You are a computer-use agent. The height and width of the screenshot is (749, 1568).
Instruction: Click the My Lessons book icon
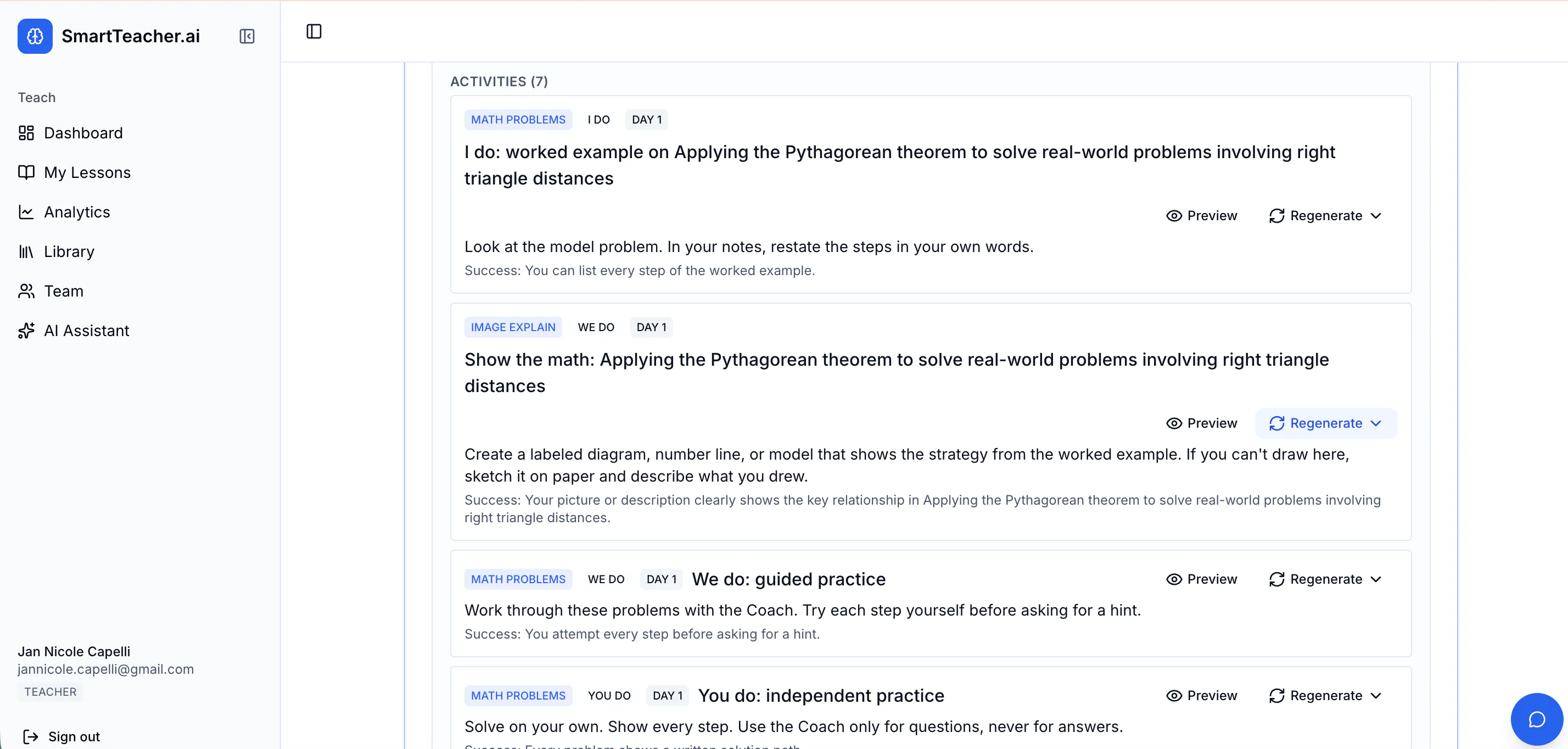click(26, 172)
